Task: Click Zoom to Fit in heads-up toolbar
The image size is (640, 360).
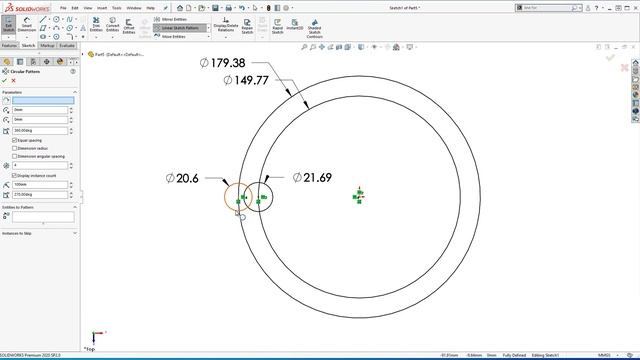Action: (x=304, y=47)
